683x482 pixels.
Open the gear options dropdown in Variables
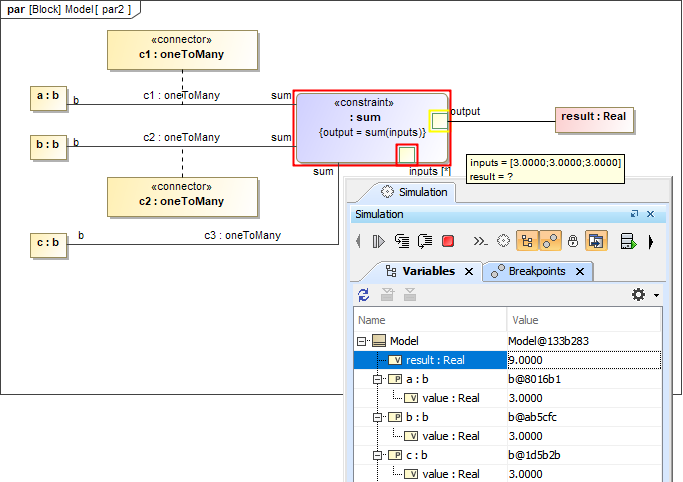(x=641, y=294)
